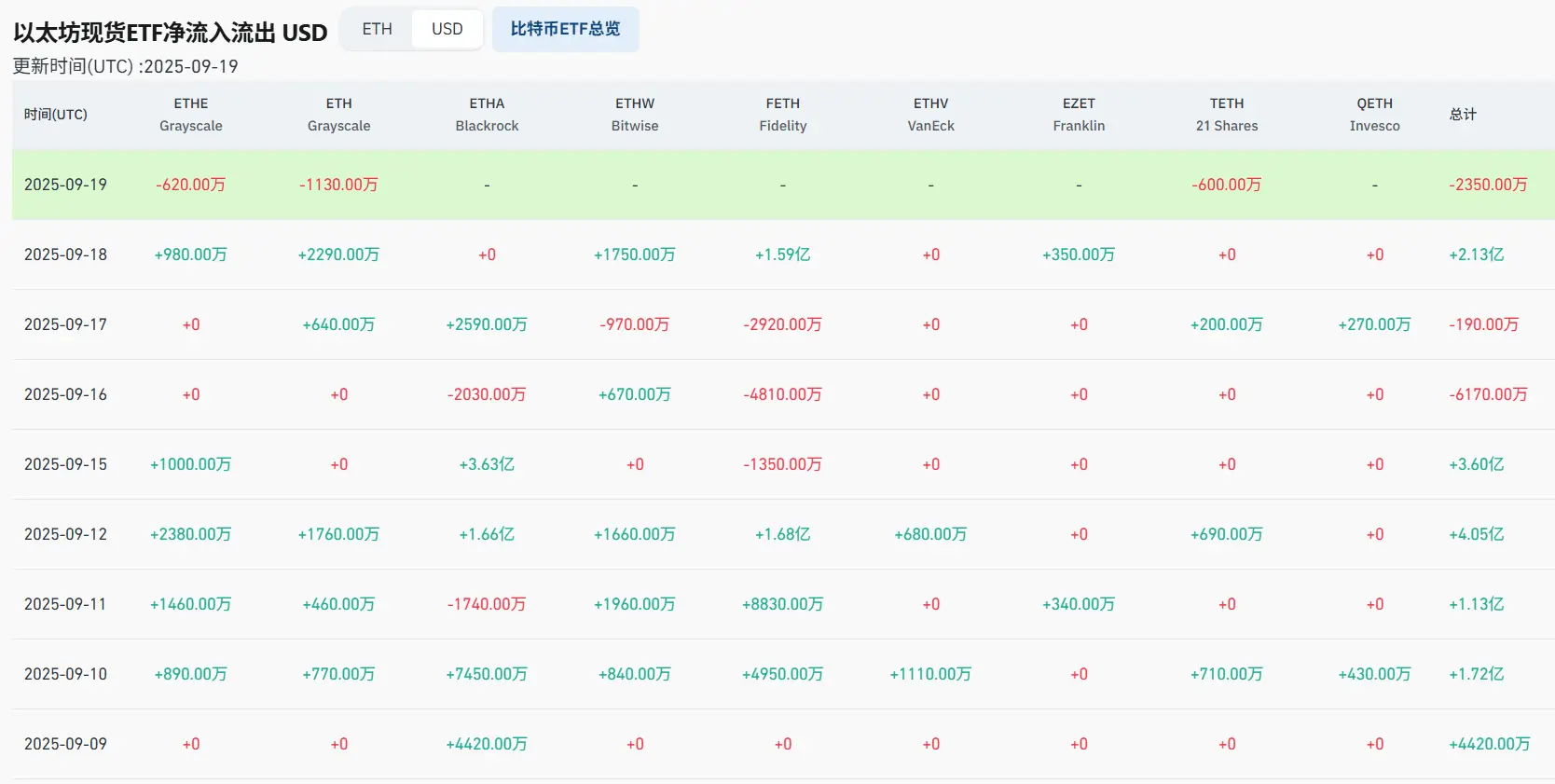Select the 2025-09-09 date cell
Screen dimensions: 1555x784
click(x=65, y=744)
